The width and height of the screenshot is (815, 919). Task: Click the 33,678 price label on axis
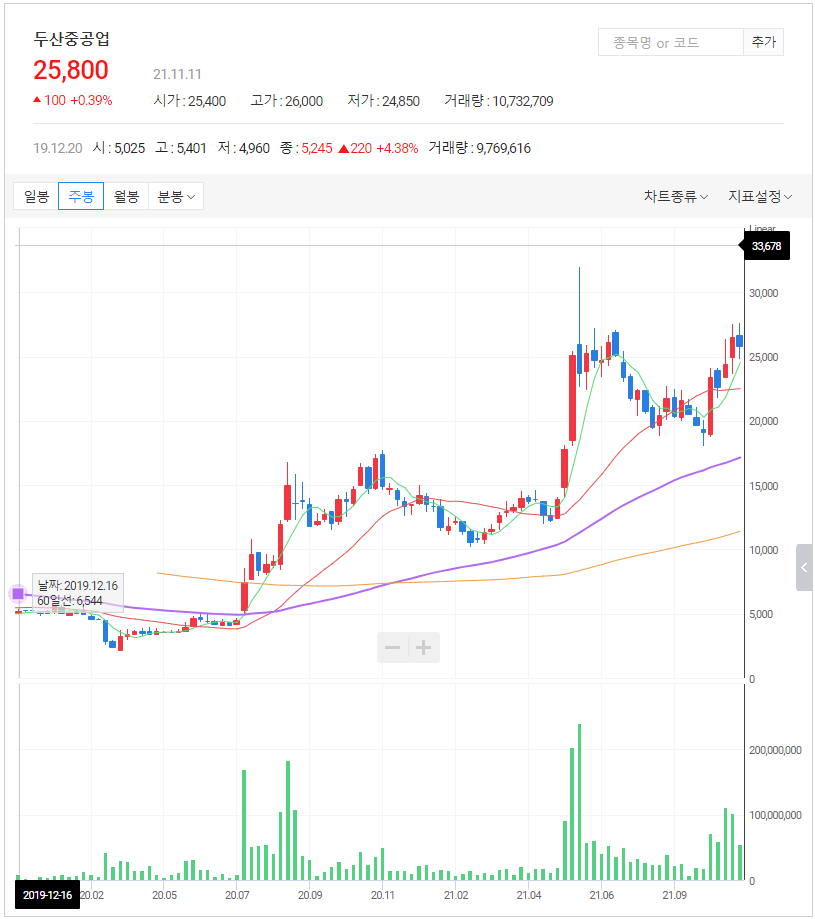(x=766, y=246)
